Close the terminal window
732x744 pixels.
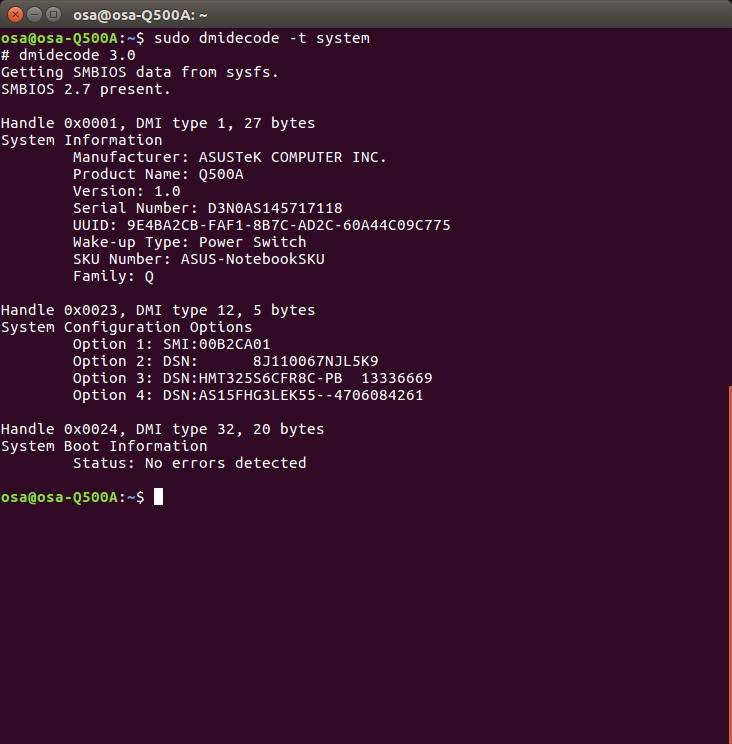click(16, 14)
